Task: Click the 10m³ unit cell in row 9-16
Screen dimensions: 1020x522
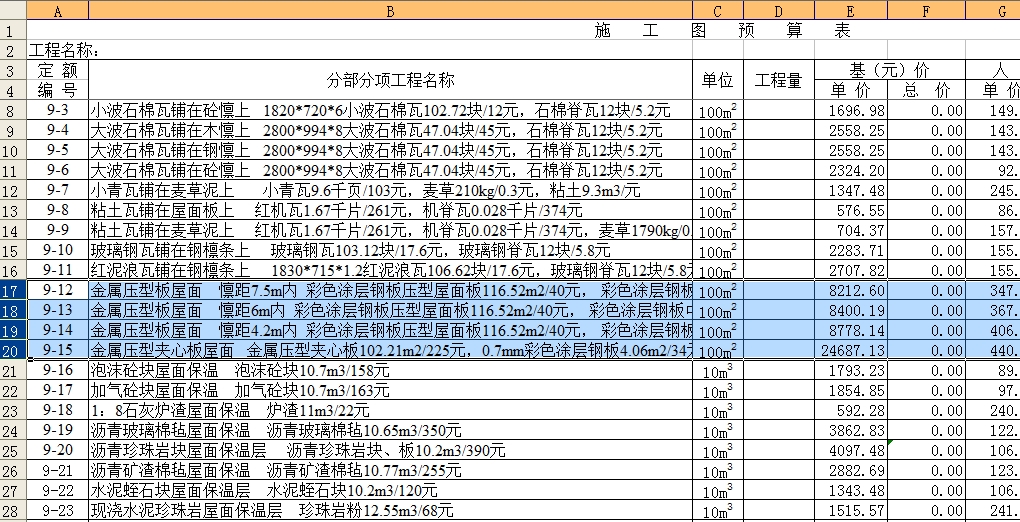Action: tap(718, 371)
